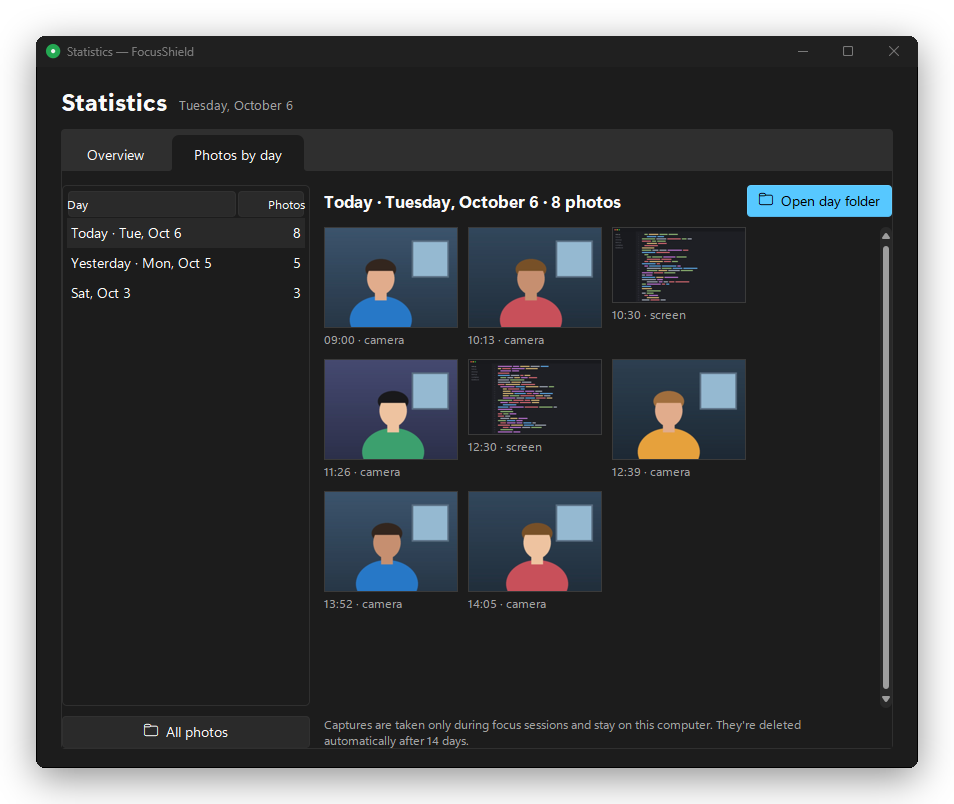Screen dimensions: 954x804
Task: Click the 'Today · Tuesday, October 6 · 8 photos' heading
Action: click(x=472, y=202)
